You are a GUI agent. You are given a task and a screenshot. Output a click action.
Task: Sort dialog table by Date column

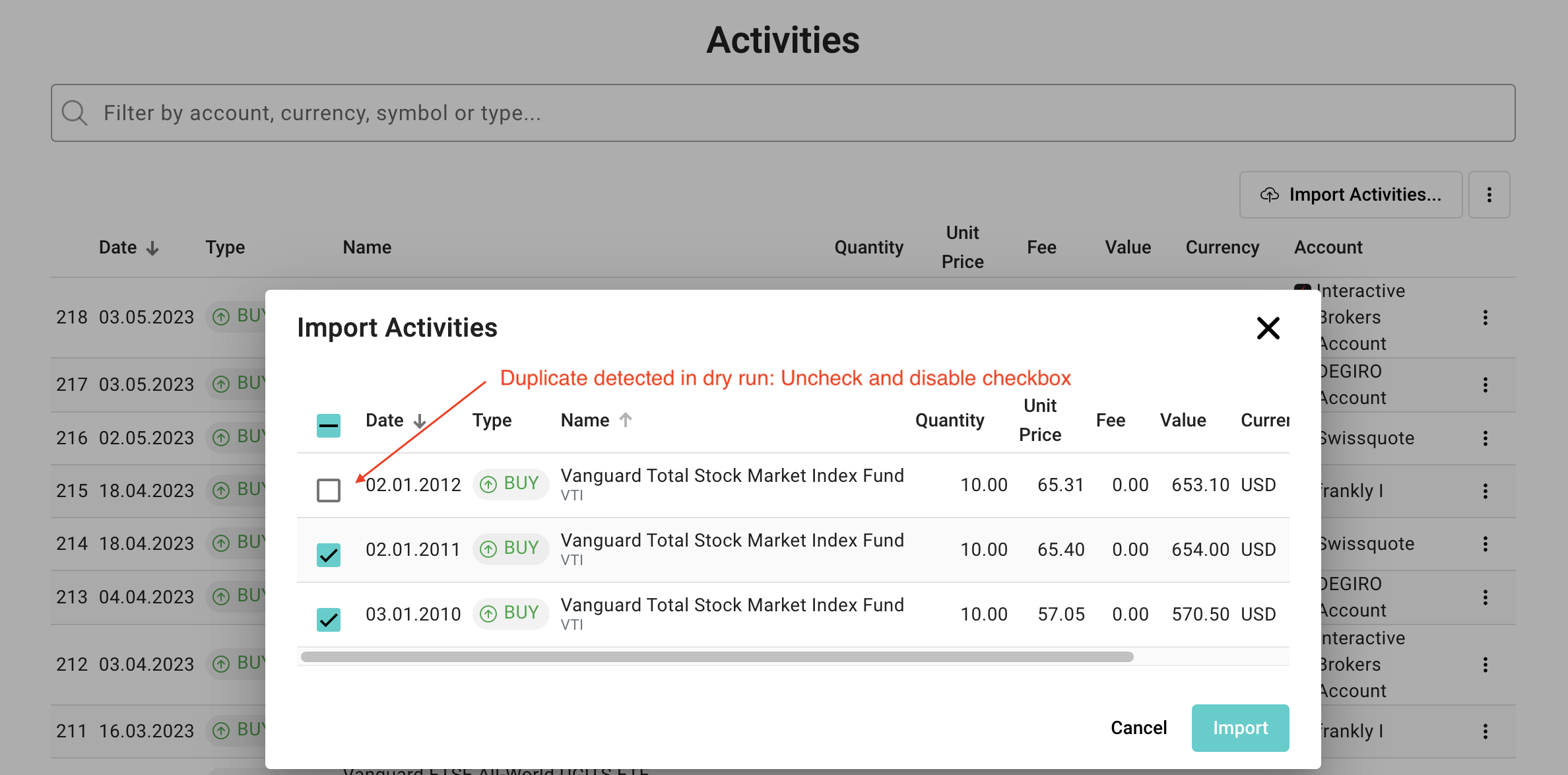tap(396, 421)
